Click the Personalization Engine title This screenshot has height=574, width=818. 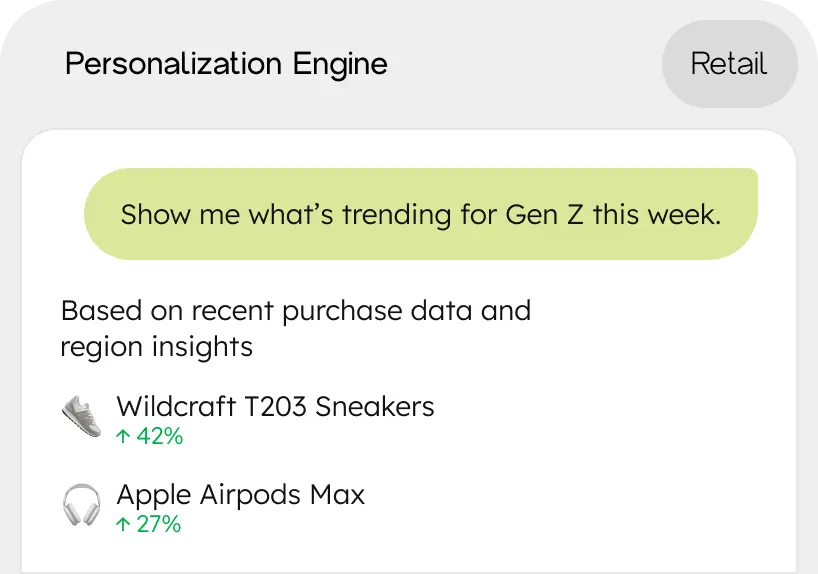point(226,65)
